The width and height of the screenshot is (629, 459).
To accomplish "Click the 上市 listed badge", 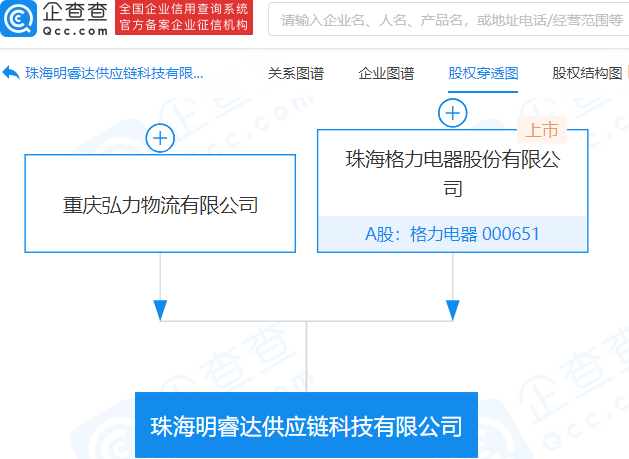I will click(542, 130).
